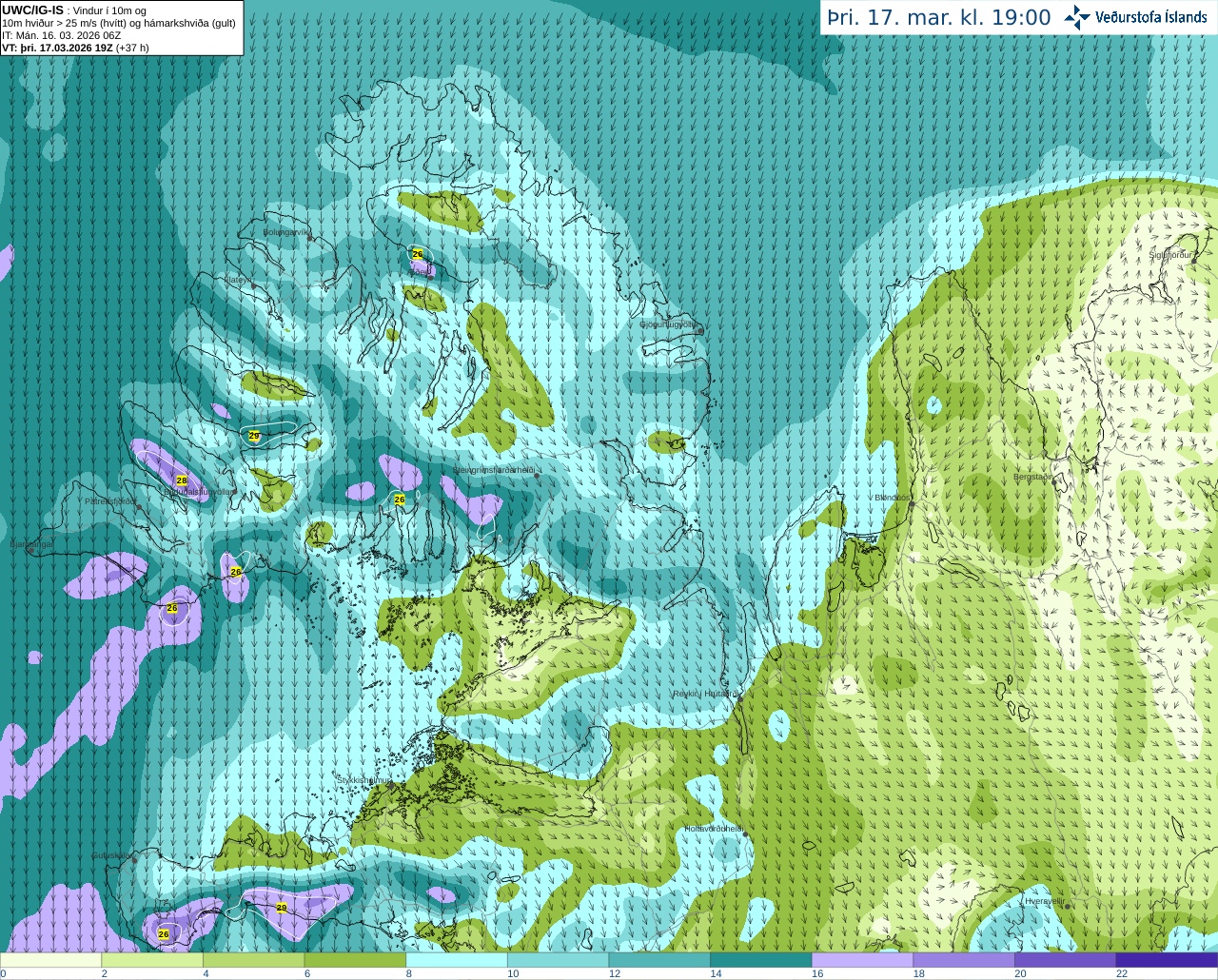Click the 26 gust marker west of Steingrímsfjarðarheiði
1218x980 pixels.
pos(400,499)
